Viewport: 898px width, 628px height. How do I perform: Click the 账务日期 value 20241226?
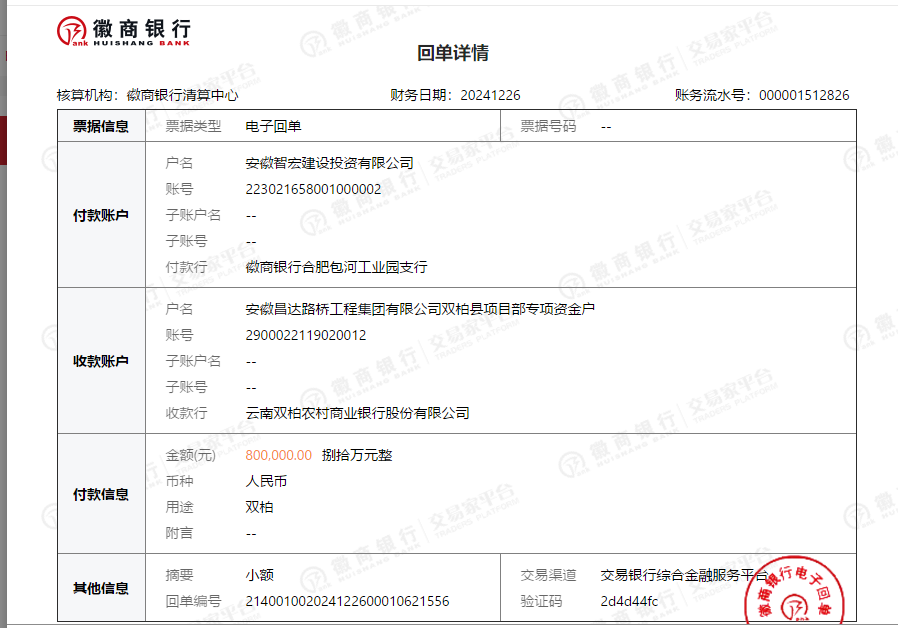490,96
